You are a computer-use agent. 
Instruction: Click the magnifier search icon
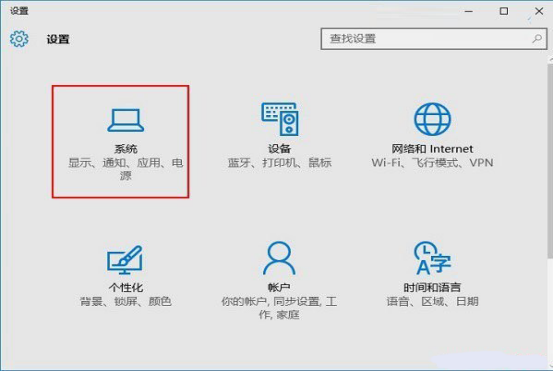pos(537,38)
